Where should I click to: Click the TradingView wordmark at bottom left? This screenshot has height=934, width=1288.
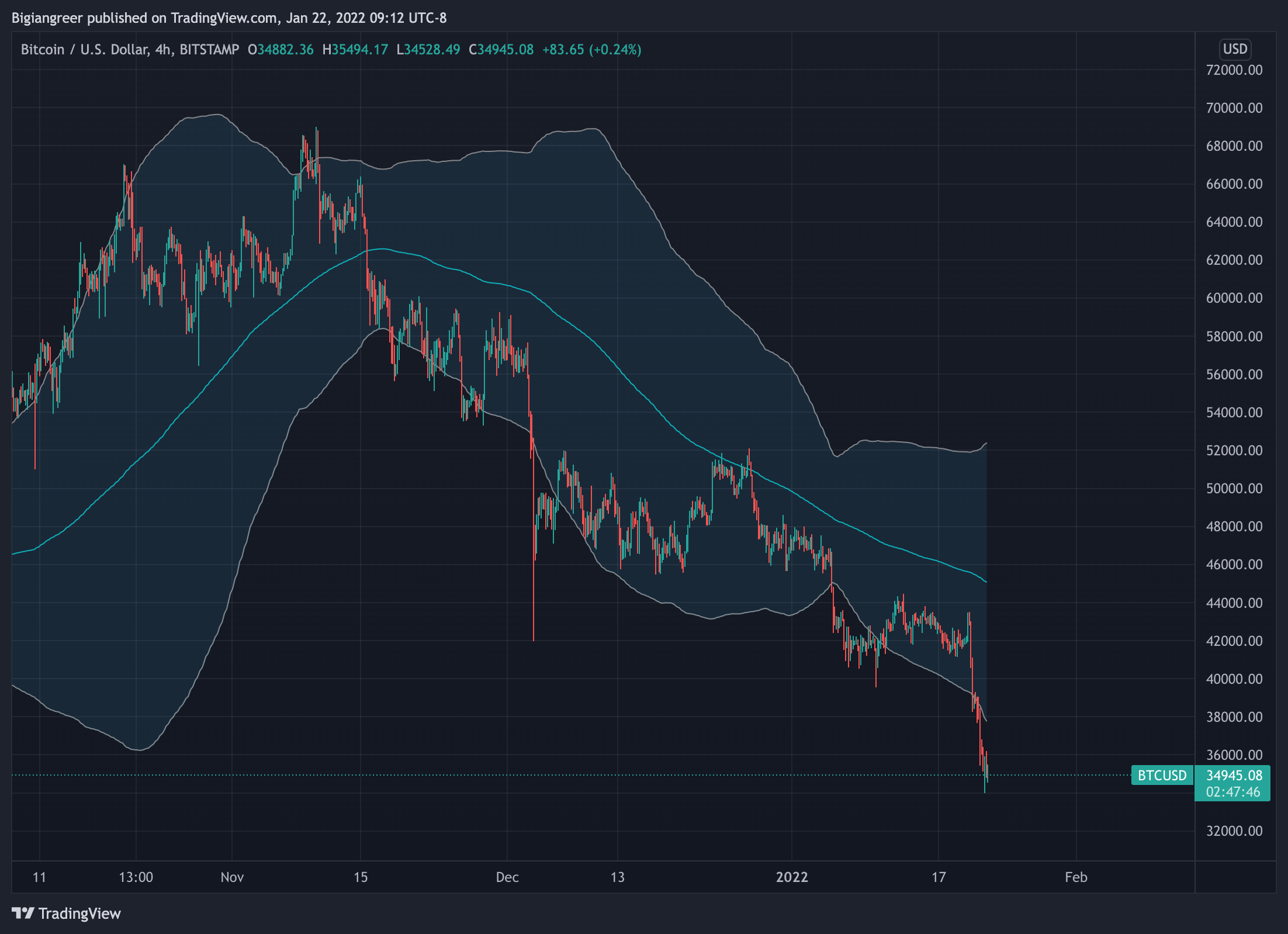click(x=79, y=914)
